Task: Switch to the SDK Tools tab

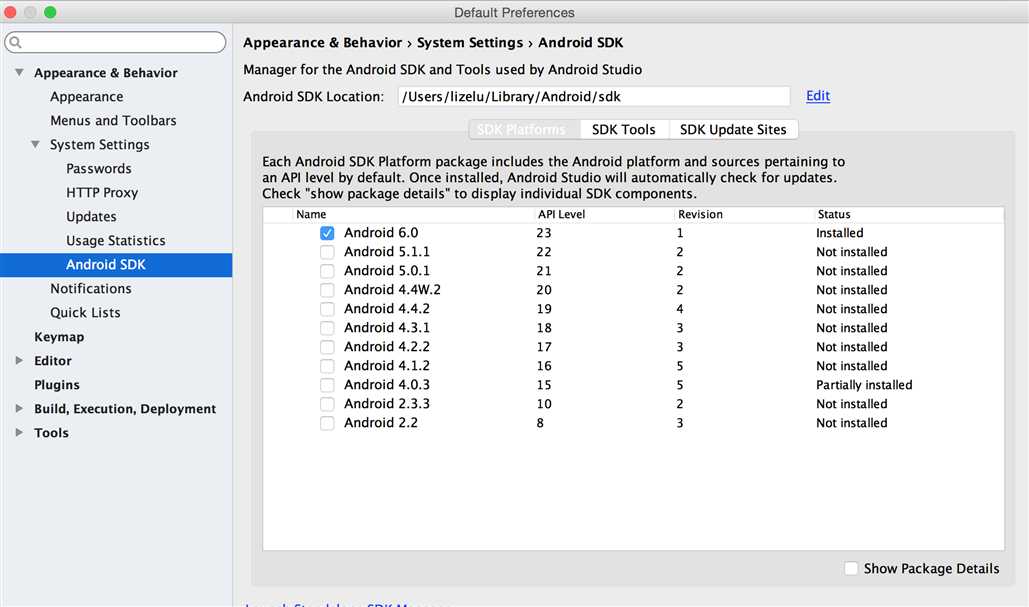Action: click(x=623, y=130)
